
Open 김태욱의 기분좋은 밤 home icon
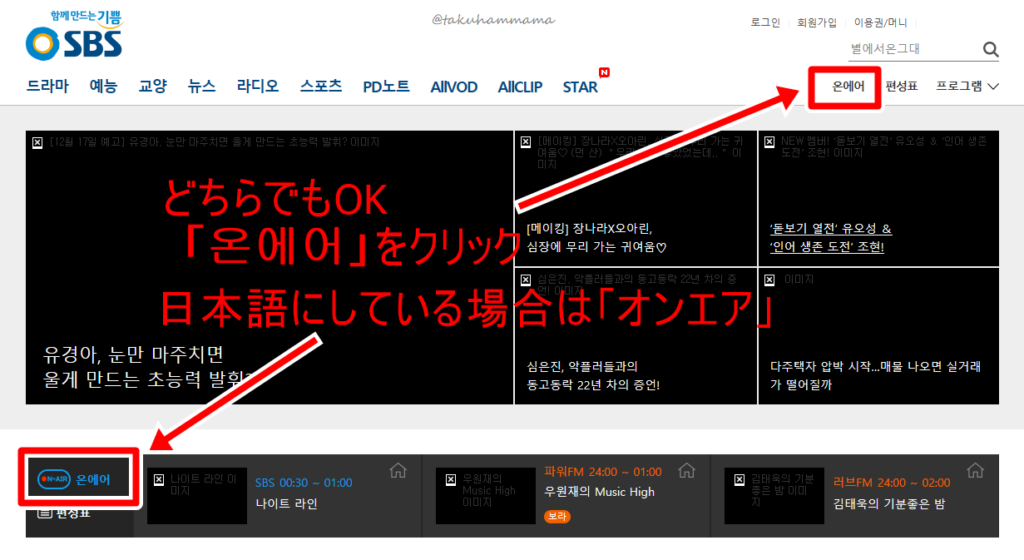[x=975, y=471]
